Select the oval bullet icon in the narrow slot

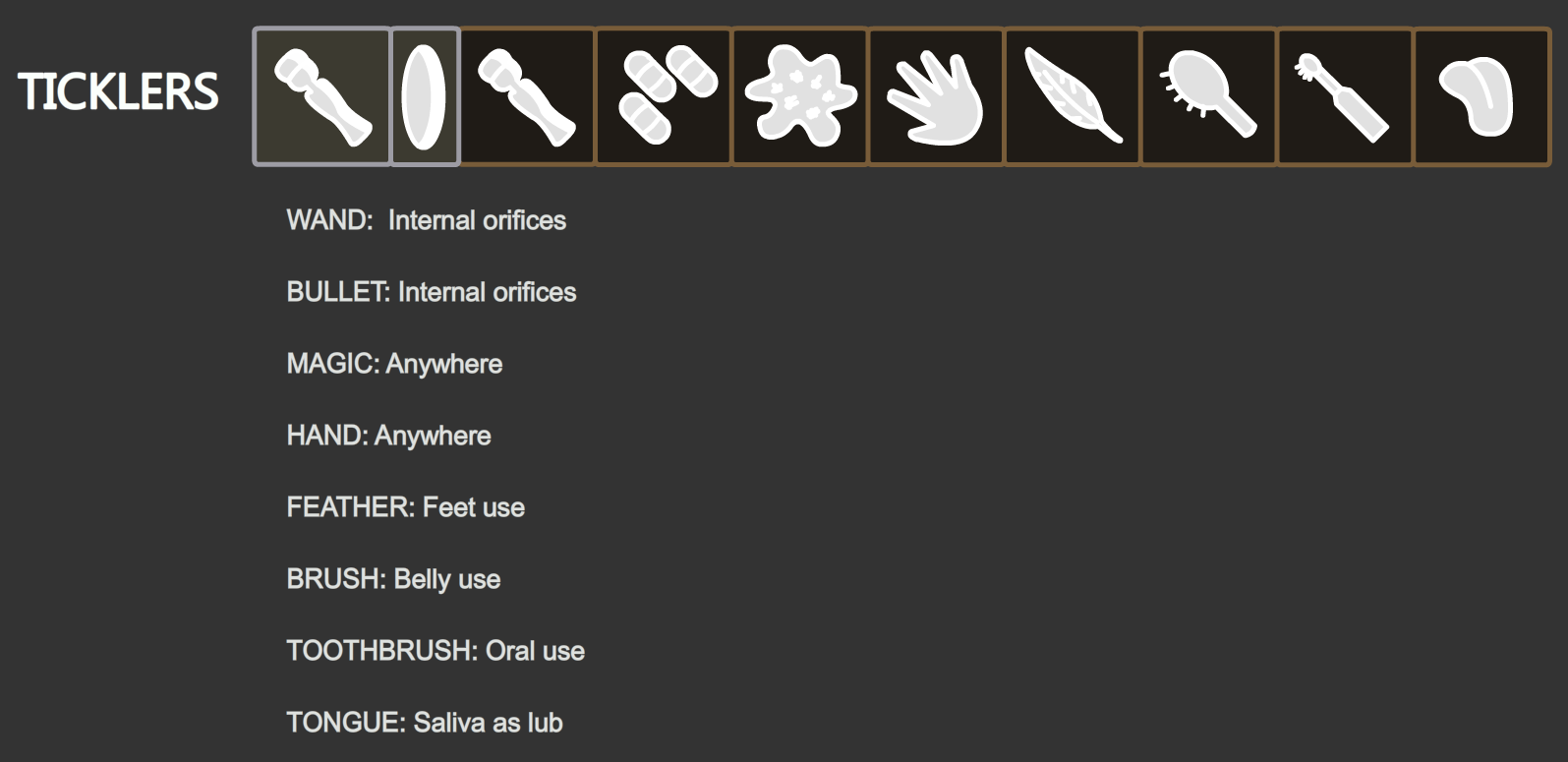tap(425, 96)
